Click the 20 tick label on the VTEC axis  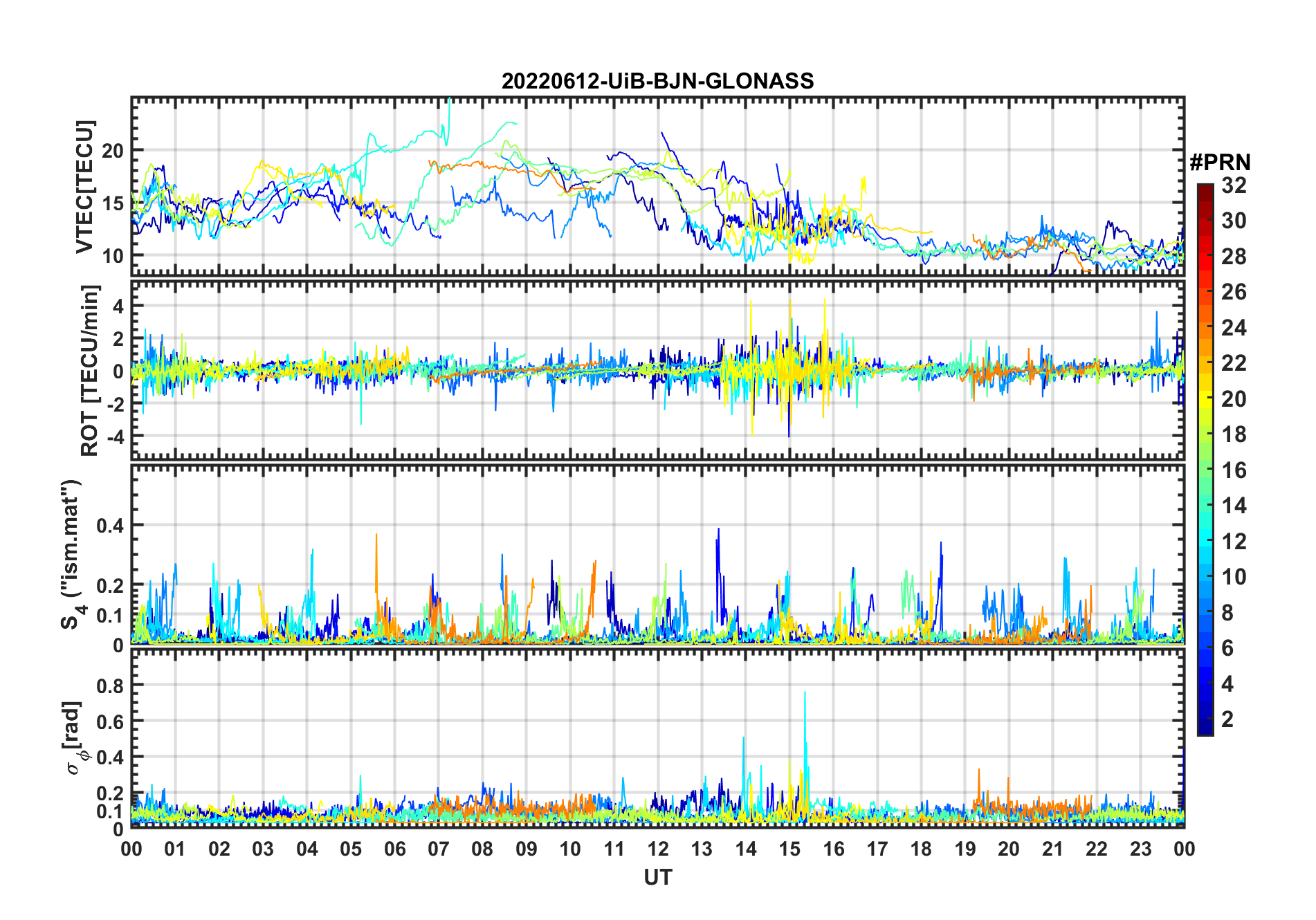click(113, 151)
